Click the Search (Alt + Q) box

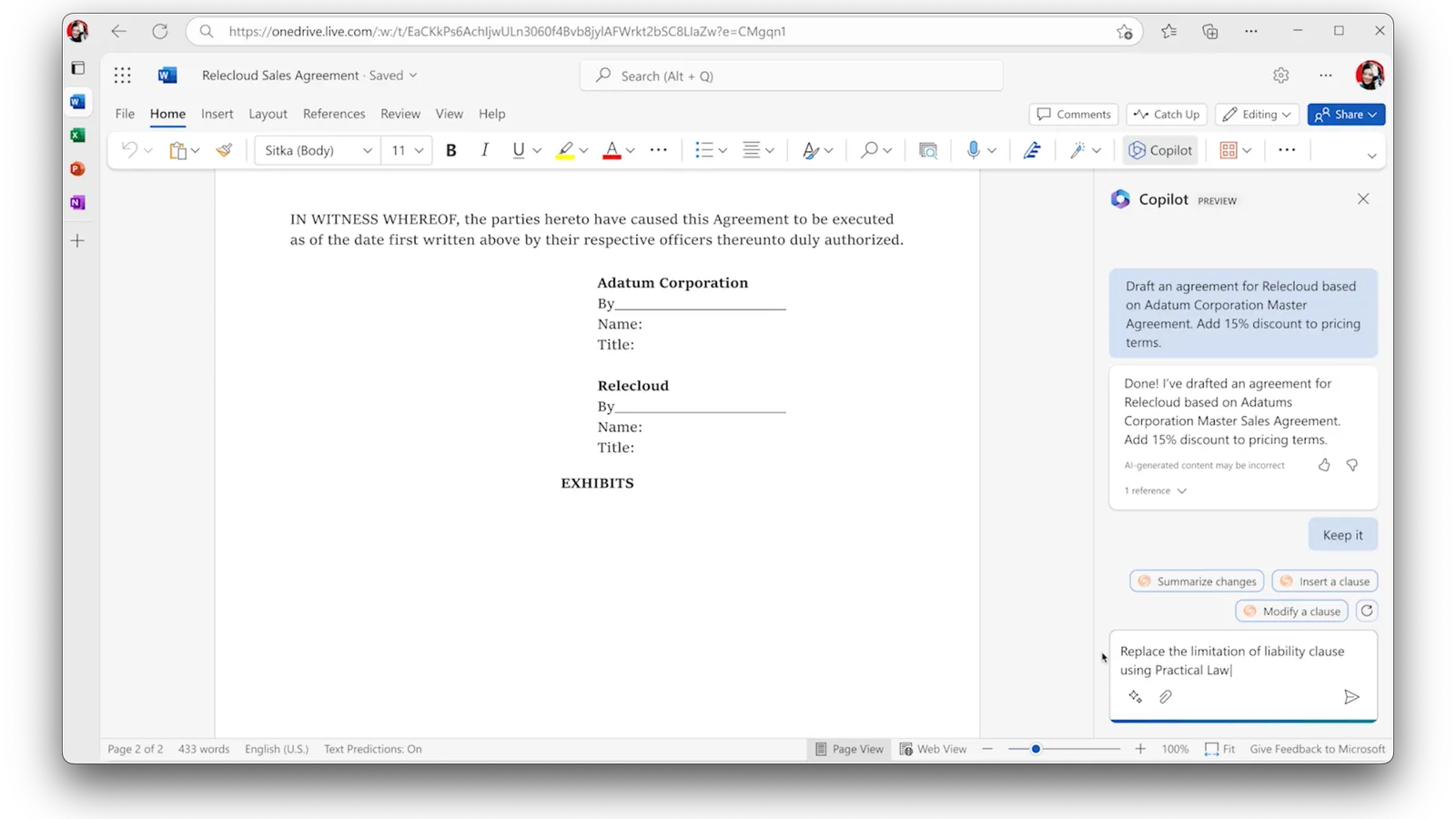[x=792, y=76]
